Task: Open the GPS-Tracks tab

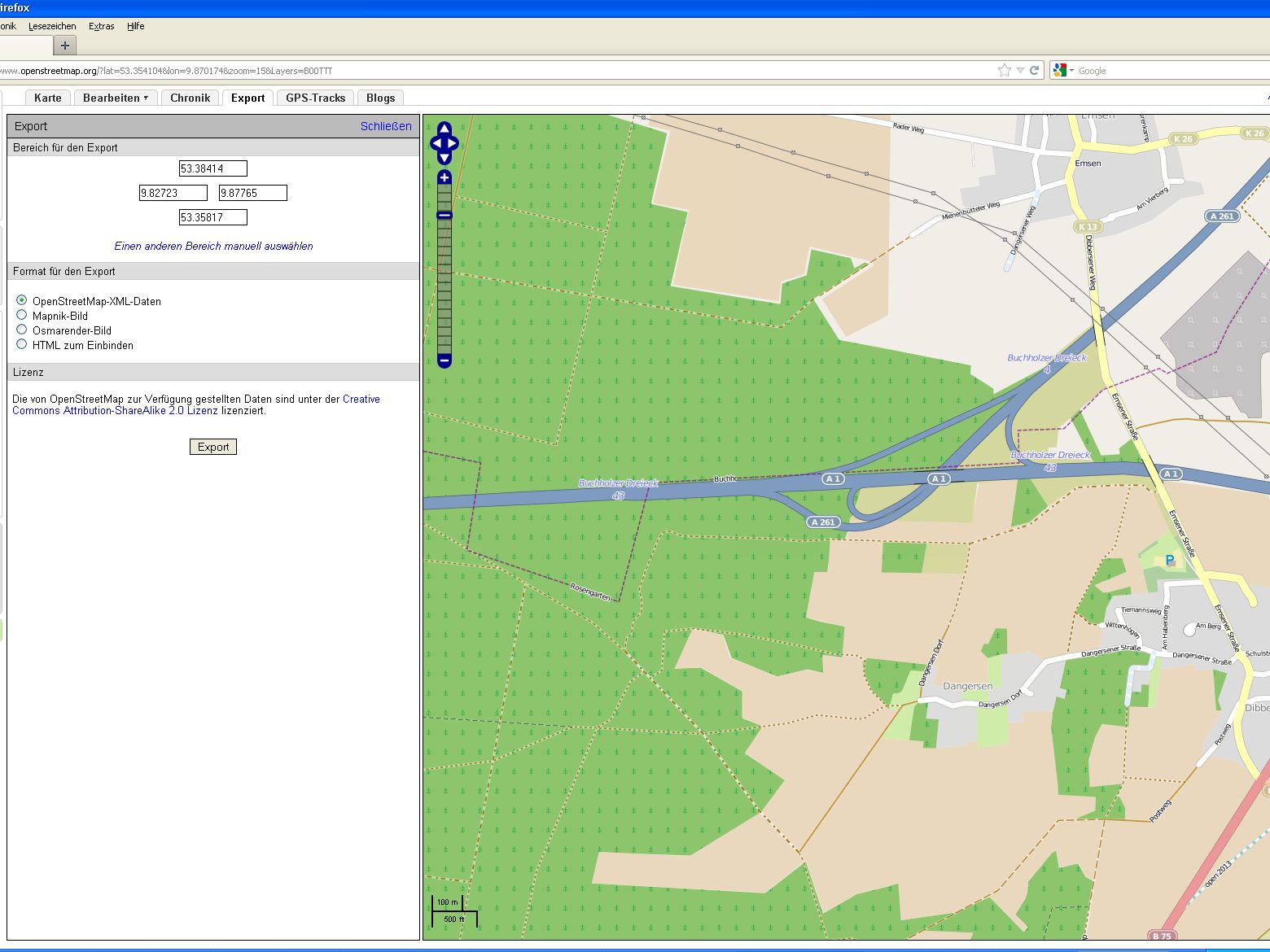Action: pyautogui.click(x=316, y=98)
